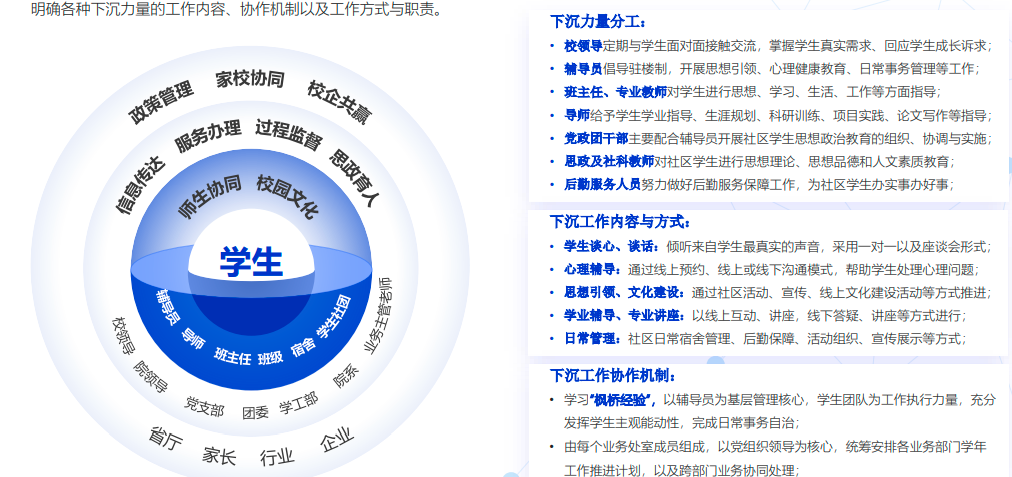The image size is (1012, 477).
Task: Click the top sentence starting 明确各种下沉力量
Action: pyautogui.click(x=236, y=10)
